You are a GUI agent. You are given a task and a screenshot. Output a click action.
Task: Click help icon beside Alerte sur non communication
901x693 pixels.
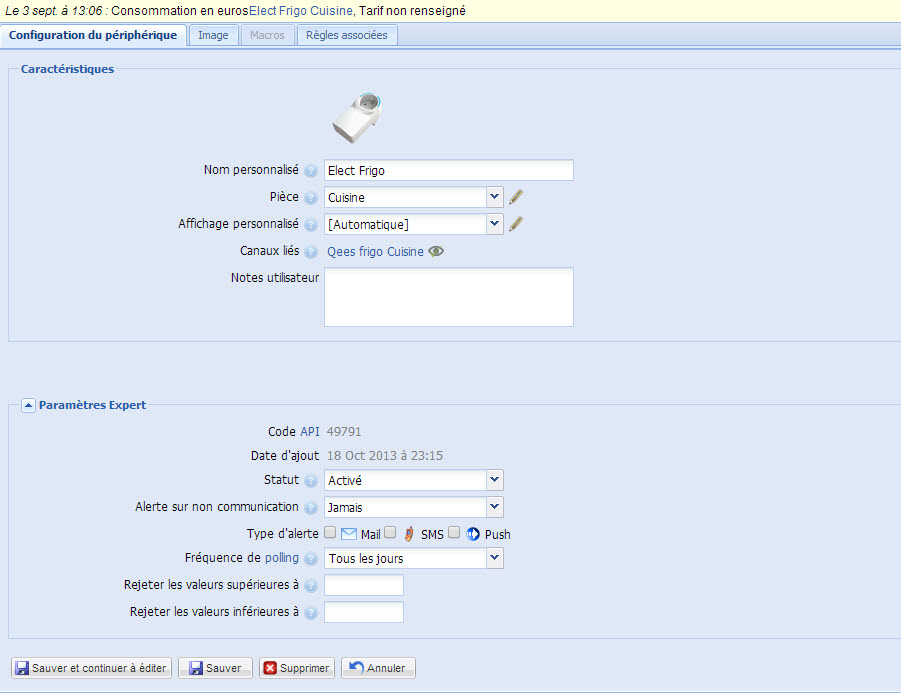[311, 508]
